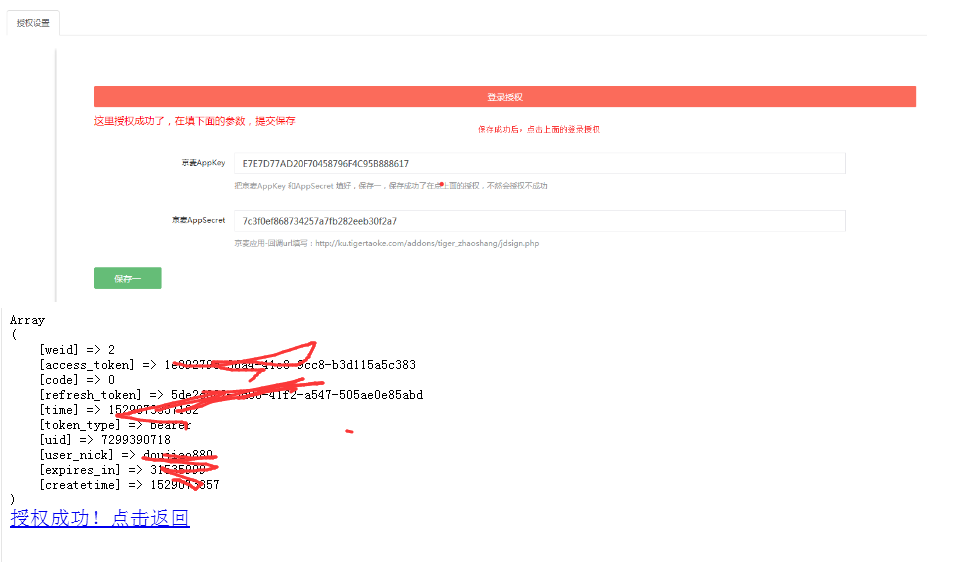Click the 京东AppKey field label
This screenshot has width=979, height=562.
204,163
